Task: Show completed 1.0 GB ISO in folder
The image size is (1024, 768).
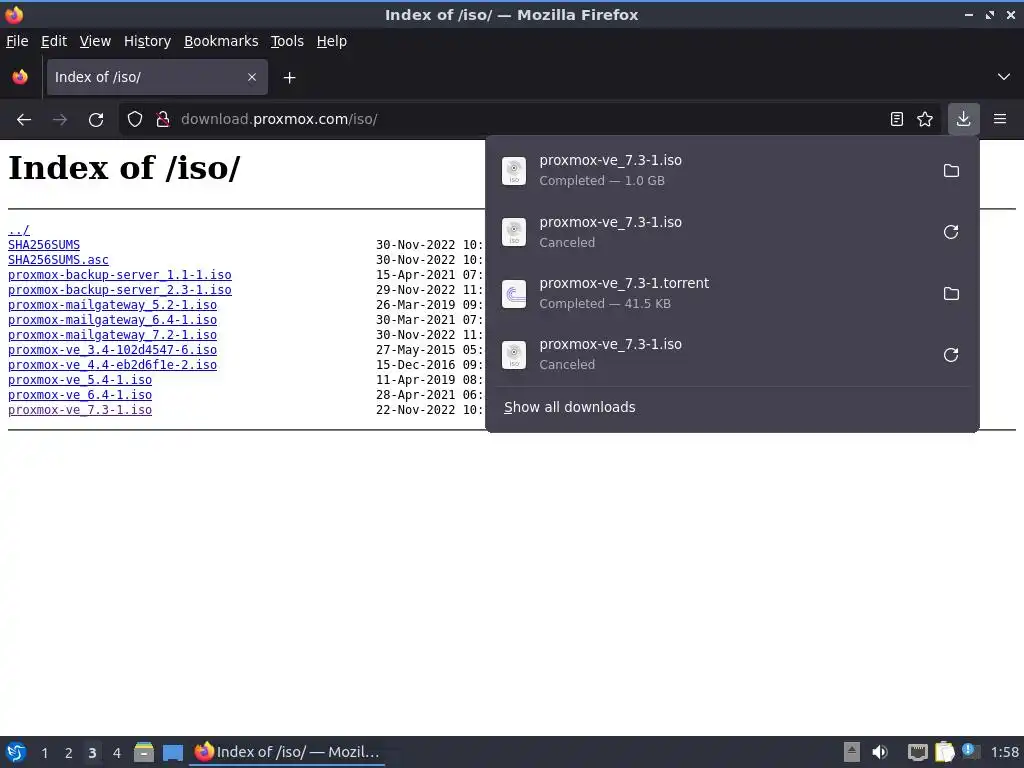Action: coord(951,170)
